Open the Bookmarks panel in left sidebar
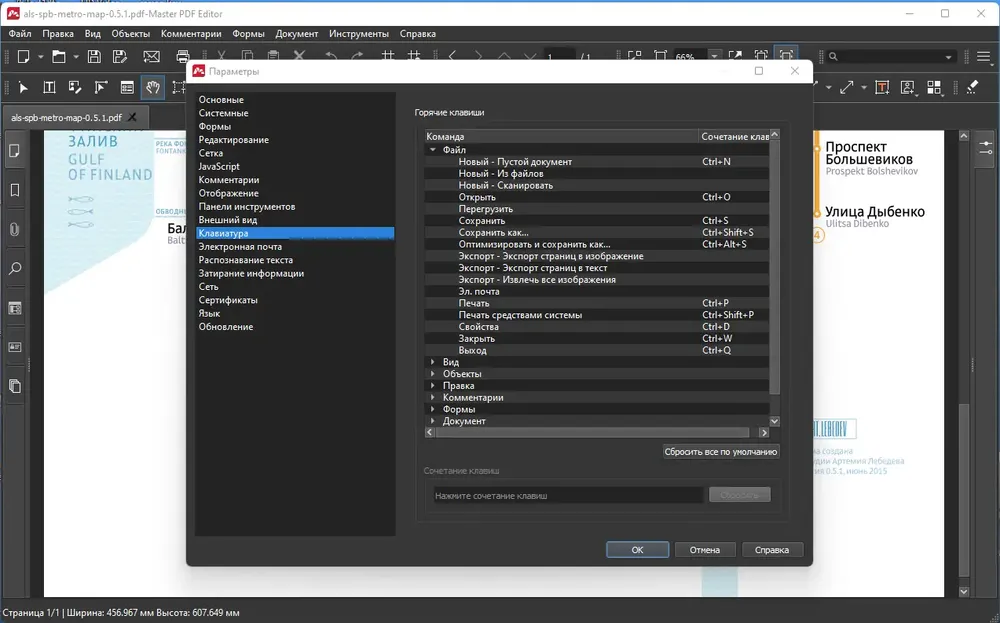 point(15,190)
